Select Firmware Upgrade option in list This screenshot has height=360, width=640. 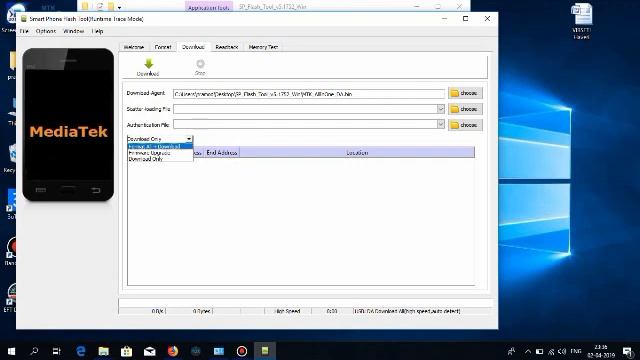tap(160, 153)
